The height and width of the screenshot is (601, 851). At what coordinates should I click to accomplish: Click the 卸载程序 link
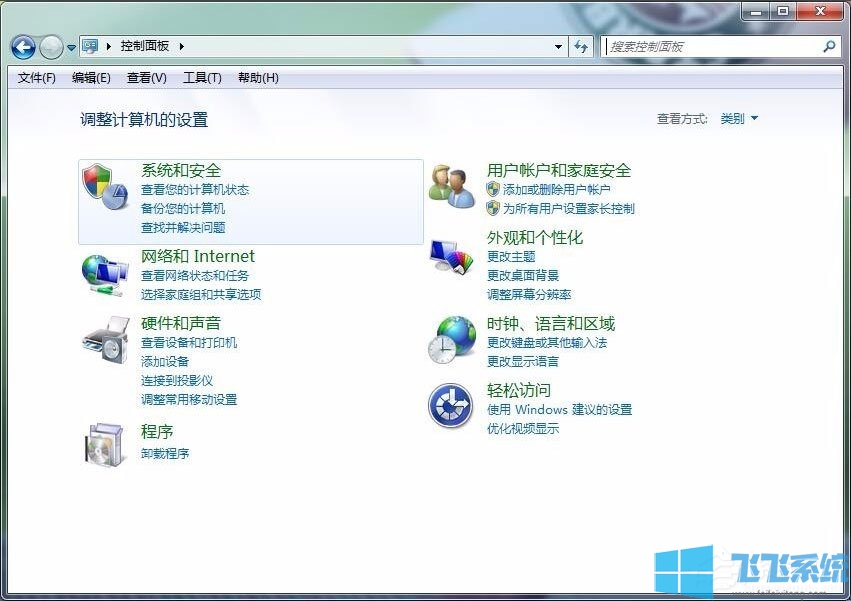pos(165,453)
